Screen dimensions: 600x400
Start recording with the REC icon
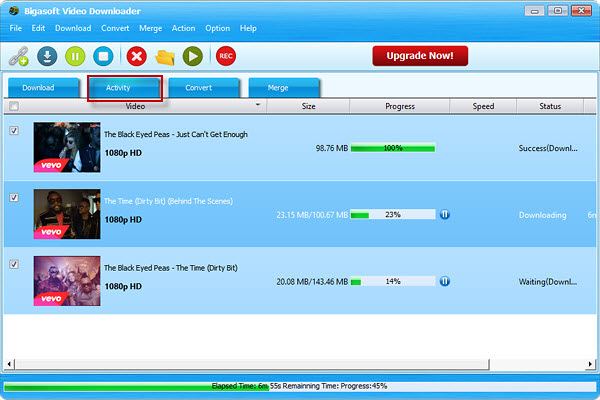[x=226, y=56]
